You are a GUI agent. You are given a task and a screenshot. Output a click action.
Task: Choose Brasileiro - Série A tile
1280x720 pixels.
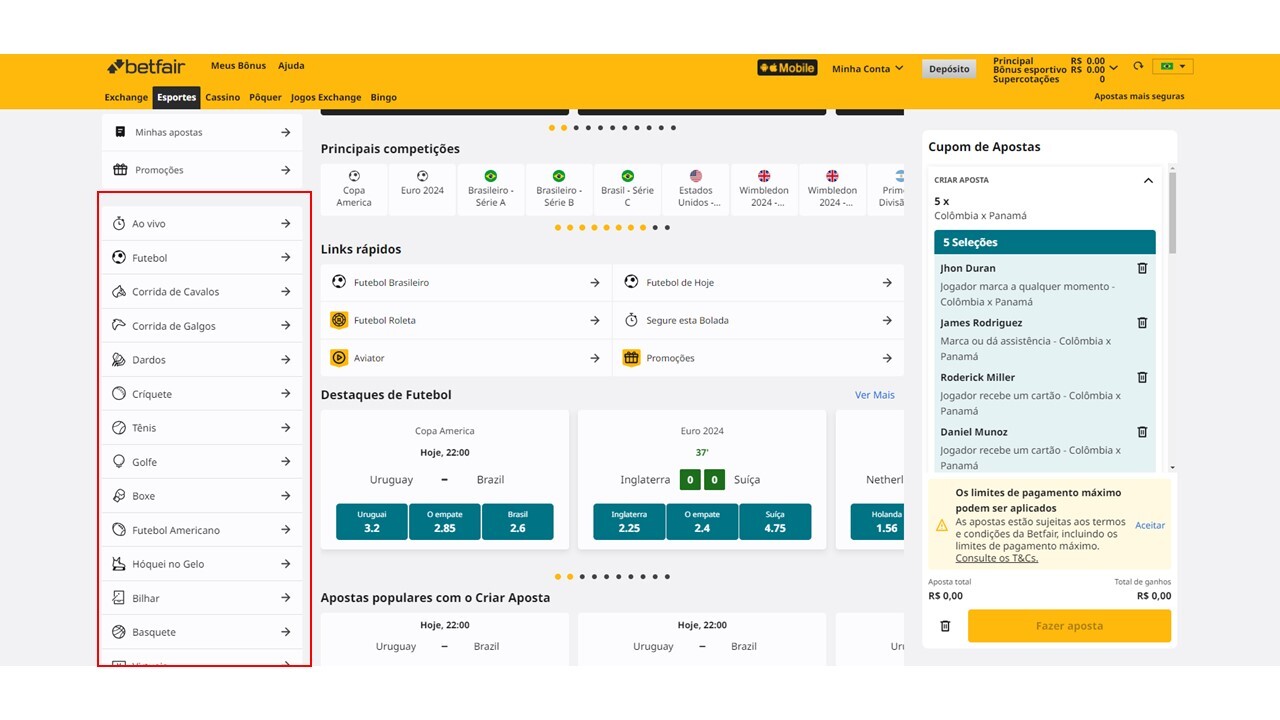pos(490,190)
